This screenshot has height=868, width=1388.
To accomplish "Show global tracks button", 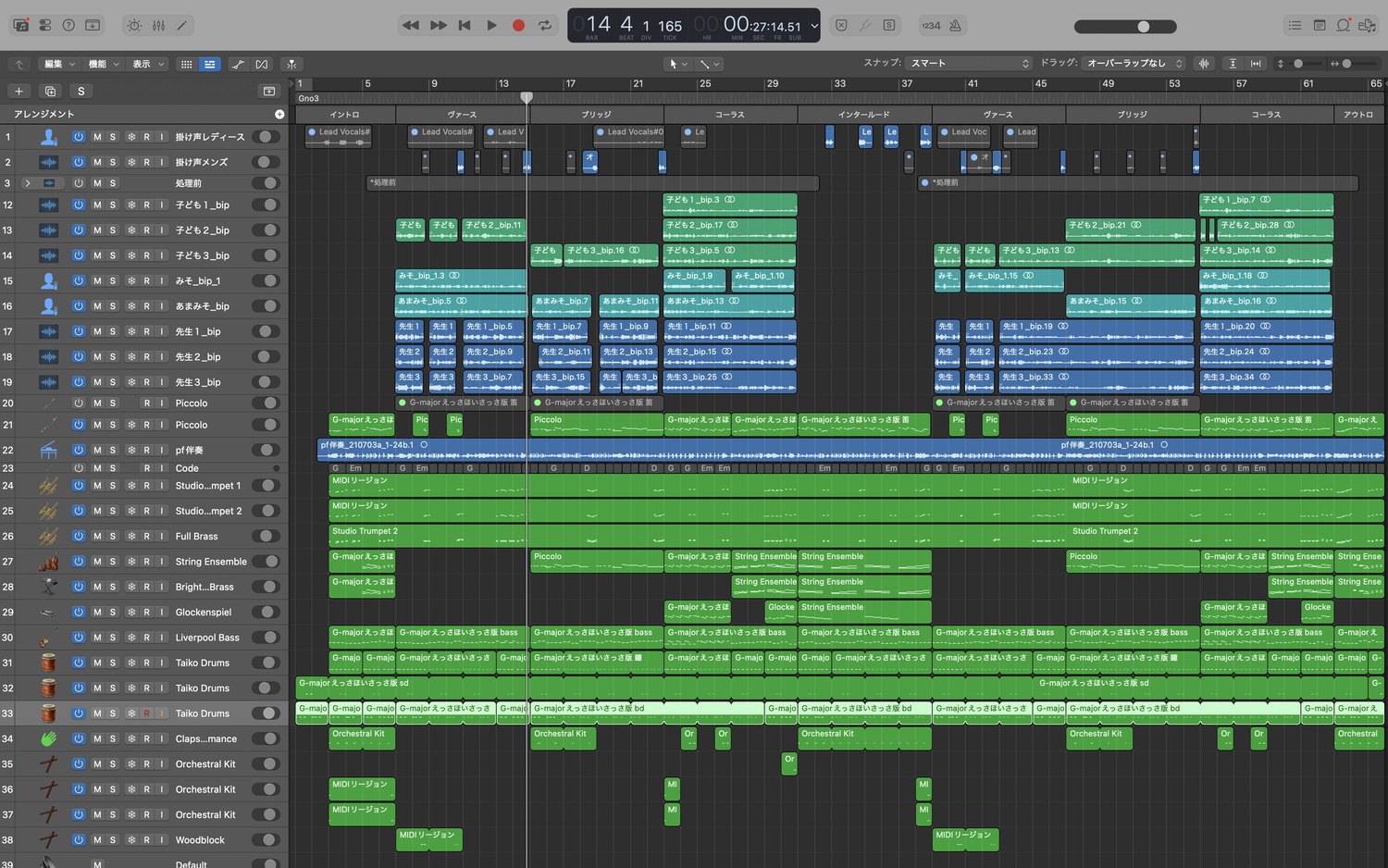I will click(x=269, y=91).
